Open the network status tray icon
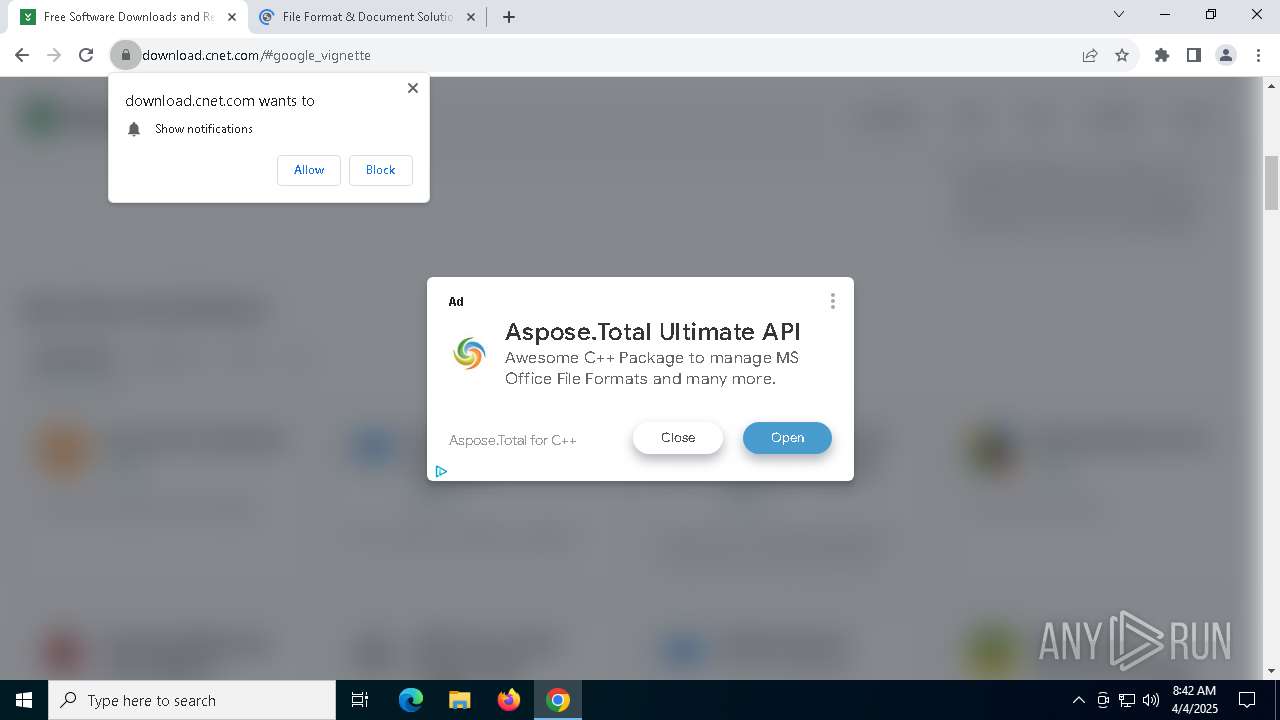Viewport: 1280px width, 720px height. point(1127,700)
